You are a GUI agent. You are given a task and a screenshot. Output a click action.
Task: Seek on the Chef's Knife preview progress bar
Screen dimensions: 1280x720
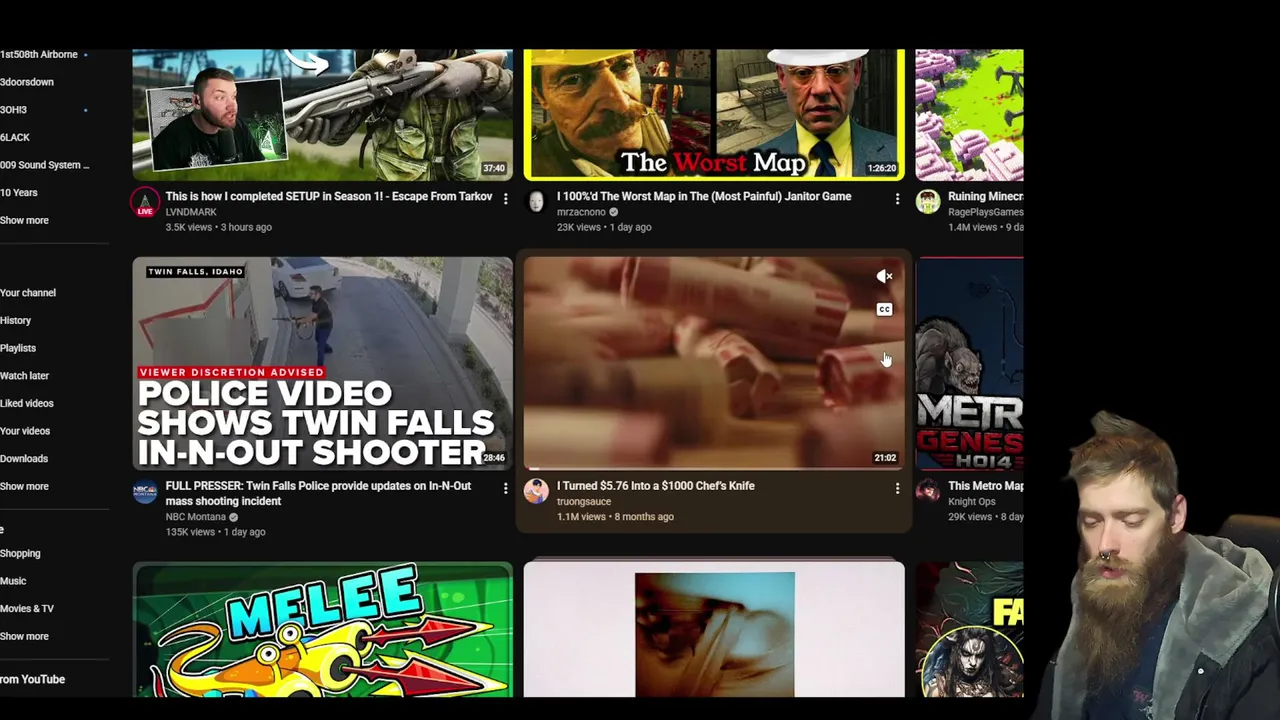714,468
